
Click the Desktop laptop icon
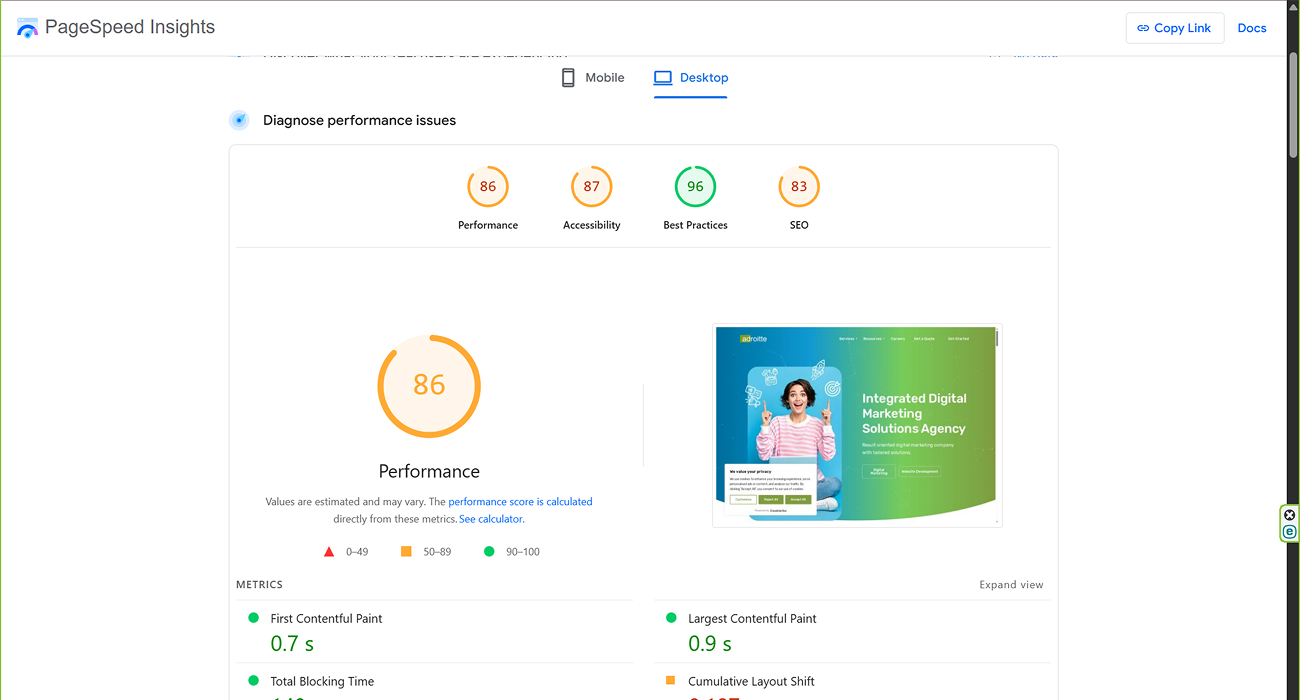(x=663, y=78)
